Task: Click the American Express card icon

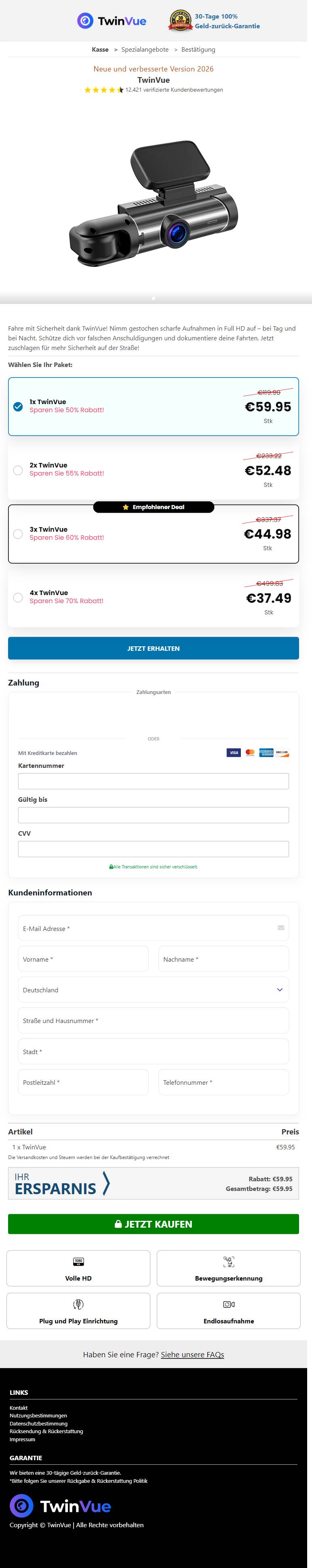Action: click(266, 753)
